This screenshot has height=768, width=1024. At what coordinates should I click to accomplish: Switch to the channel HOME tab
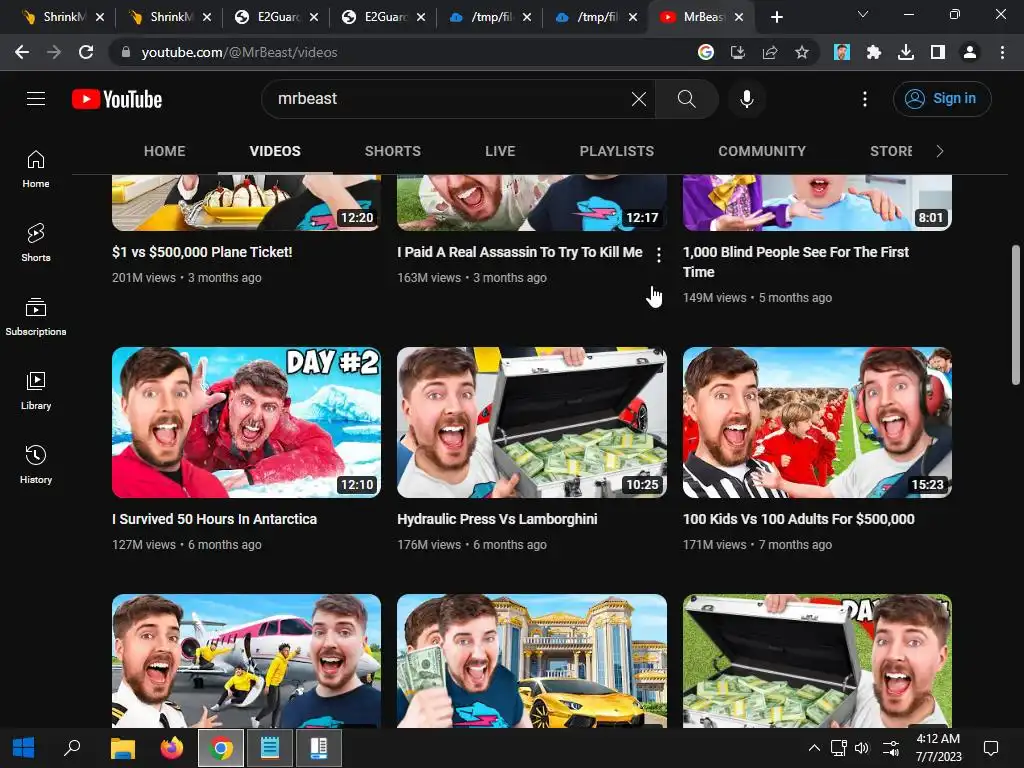(x=165, y=151)
